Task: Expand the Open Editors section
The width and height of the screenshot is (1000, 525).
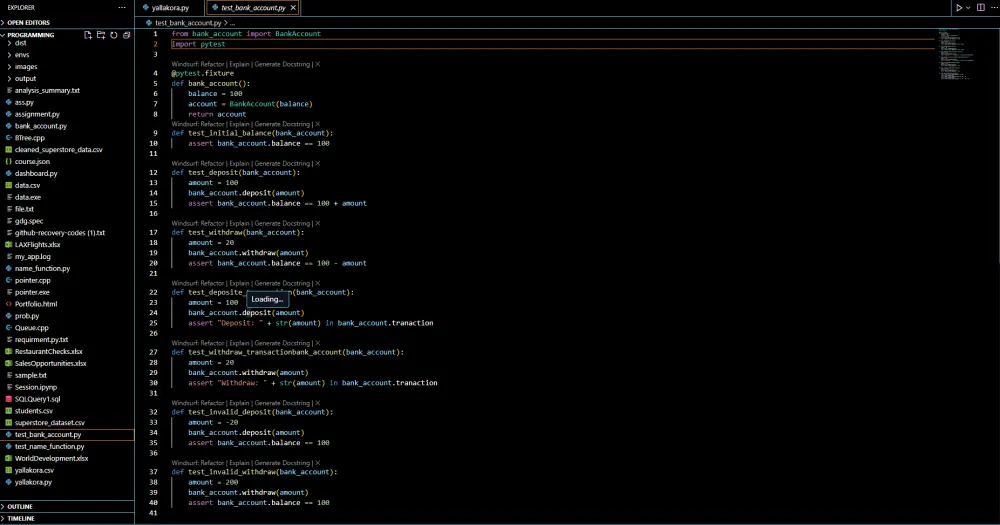Action: 67,22
